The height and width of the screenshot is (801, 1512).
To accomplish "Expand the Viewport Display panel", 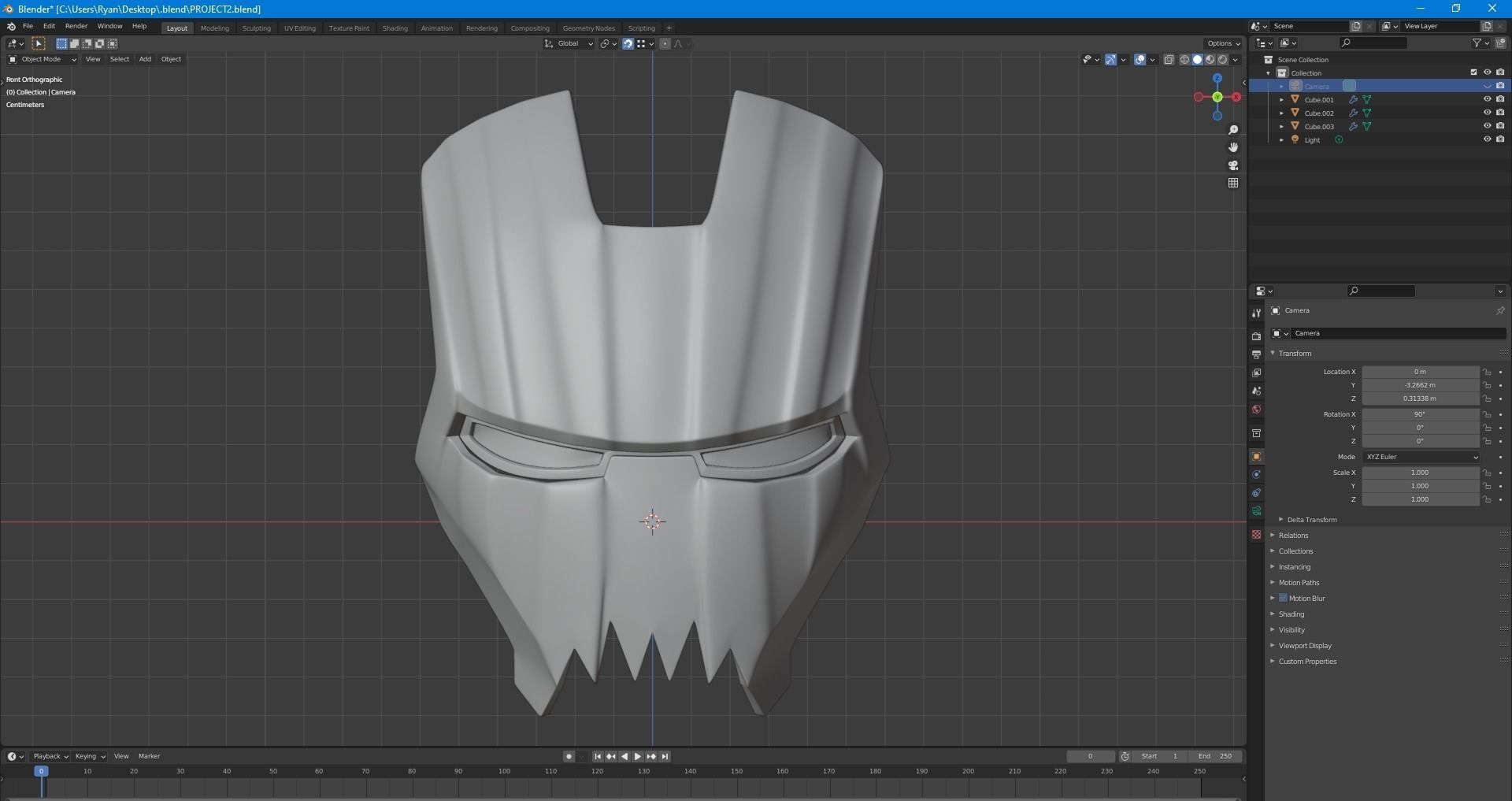I will 1273,646.
